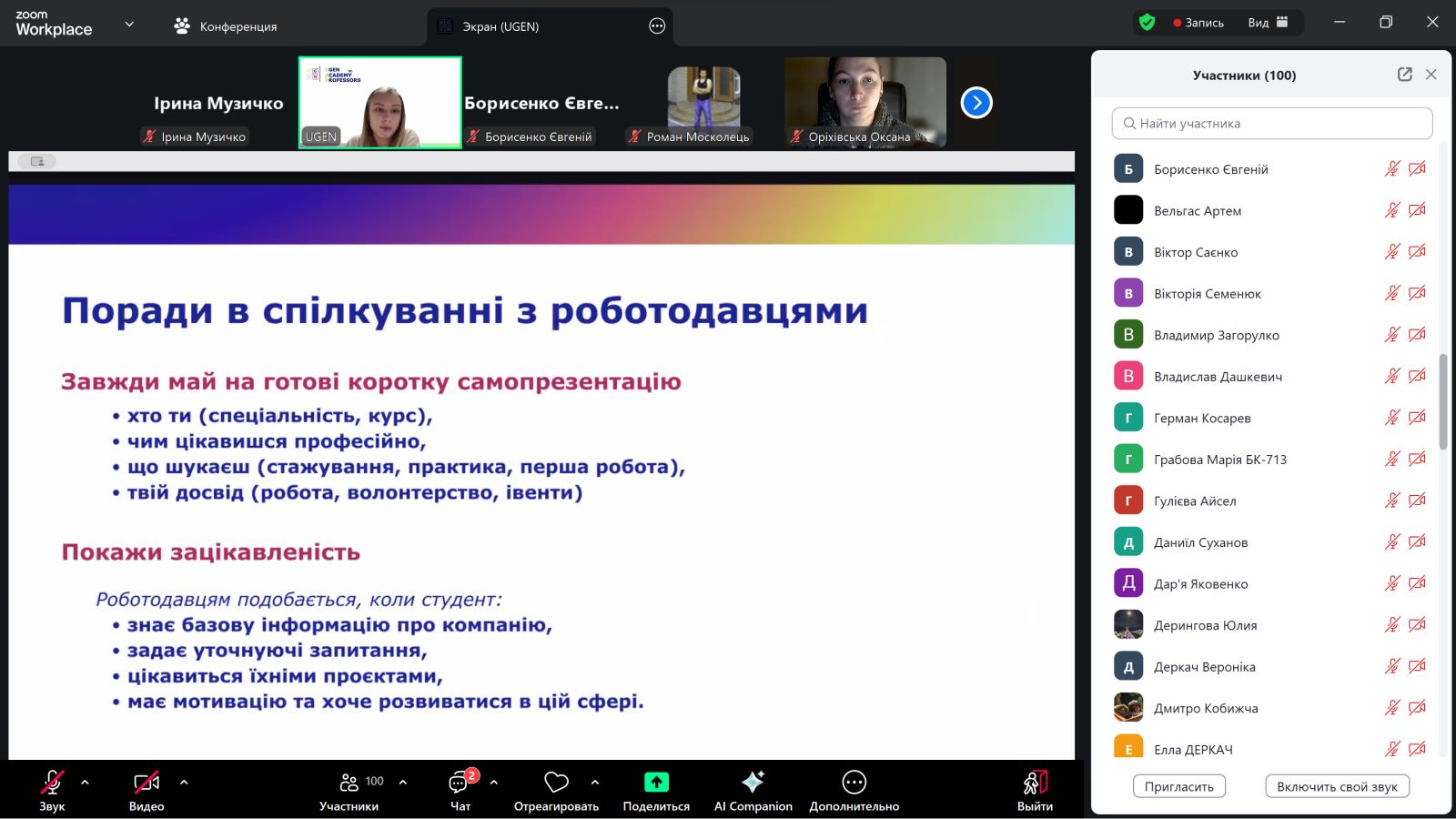This screenshot has width=1456, height=819.
Task: Open the Zoom Workplace dropdown chevron
Action: coord(129,25)
